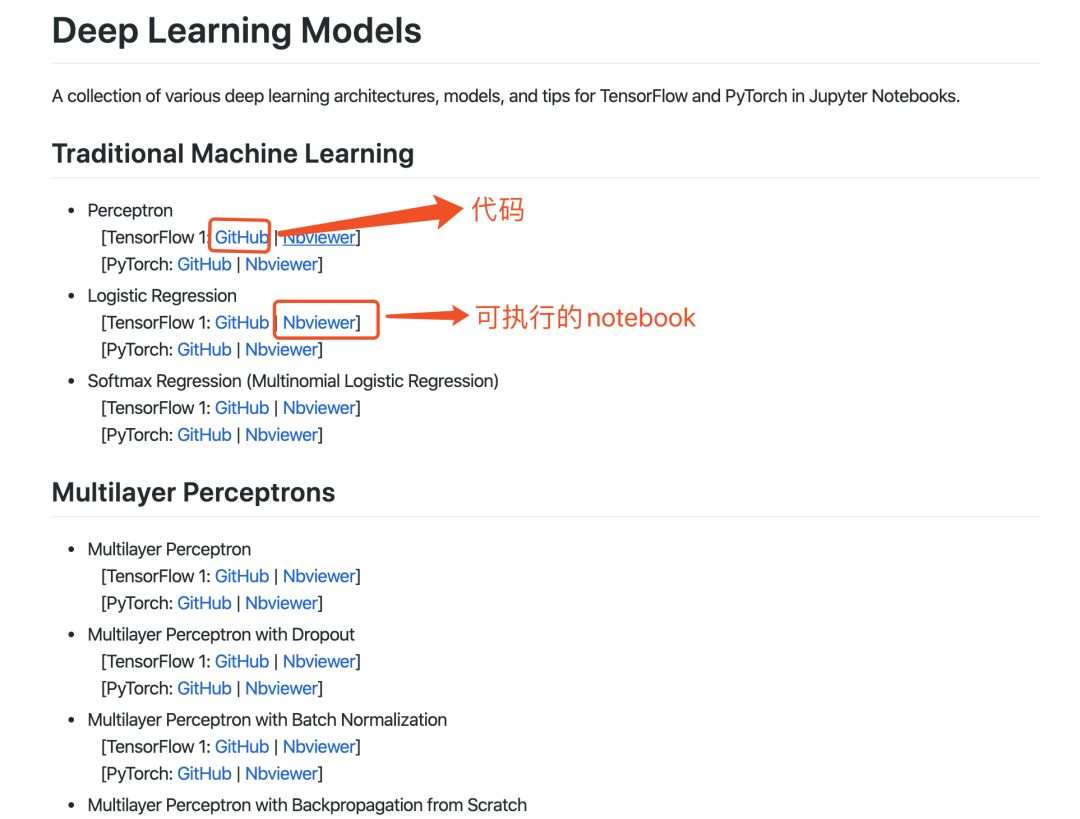Viewport: 1080px width, 819px height.
Task: Open Logistic Regression TensorFlow 1 GitHub link
Action: (x=242, y=323)
